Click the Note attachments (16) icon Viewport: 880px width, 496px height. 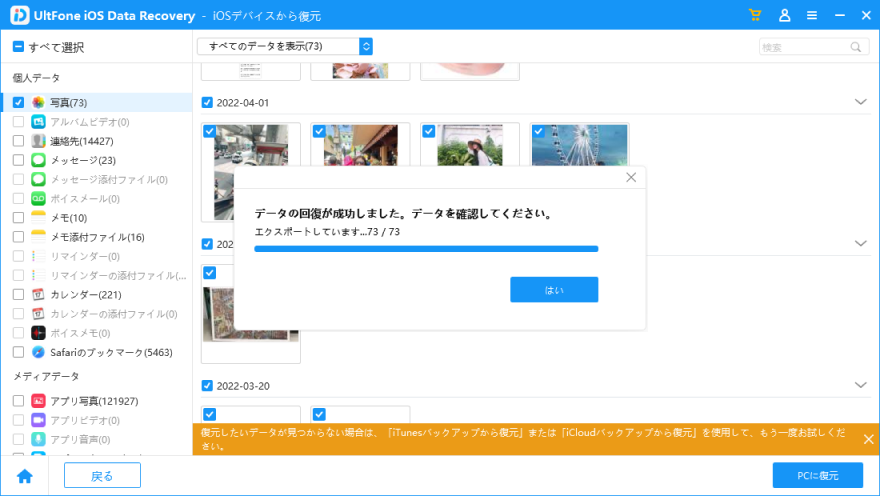coord(38,237)
